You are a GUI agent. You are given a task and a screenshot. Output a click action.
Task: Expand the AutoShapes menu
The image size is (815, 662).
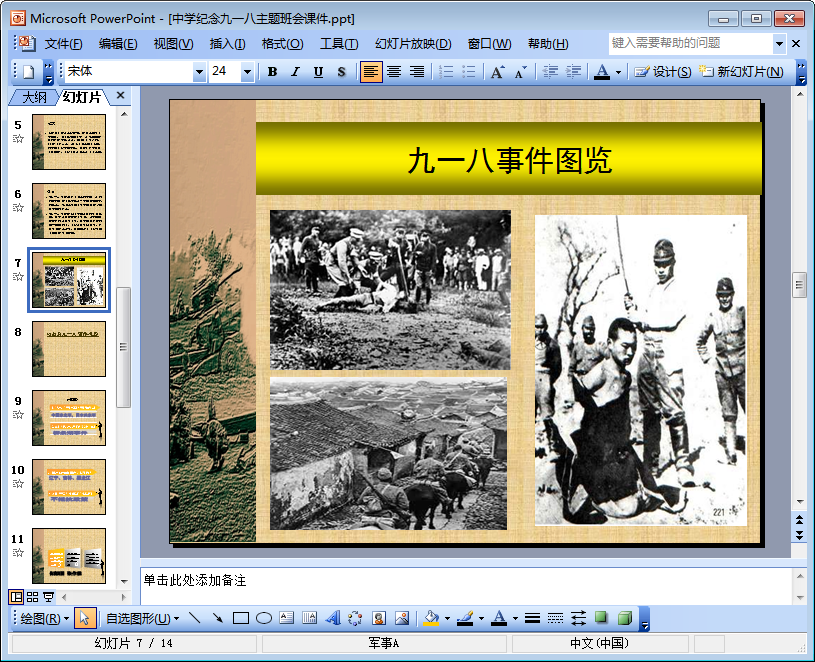tap(143, 618)
